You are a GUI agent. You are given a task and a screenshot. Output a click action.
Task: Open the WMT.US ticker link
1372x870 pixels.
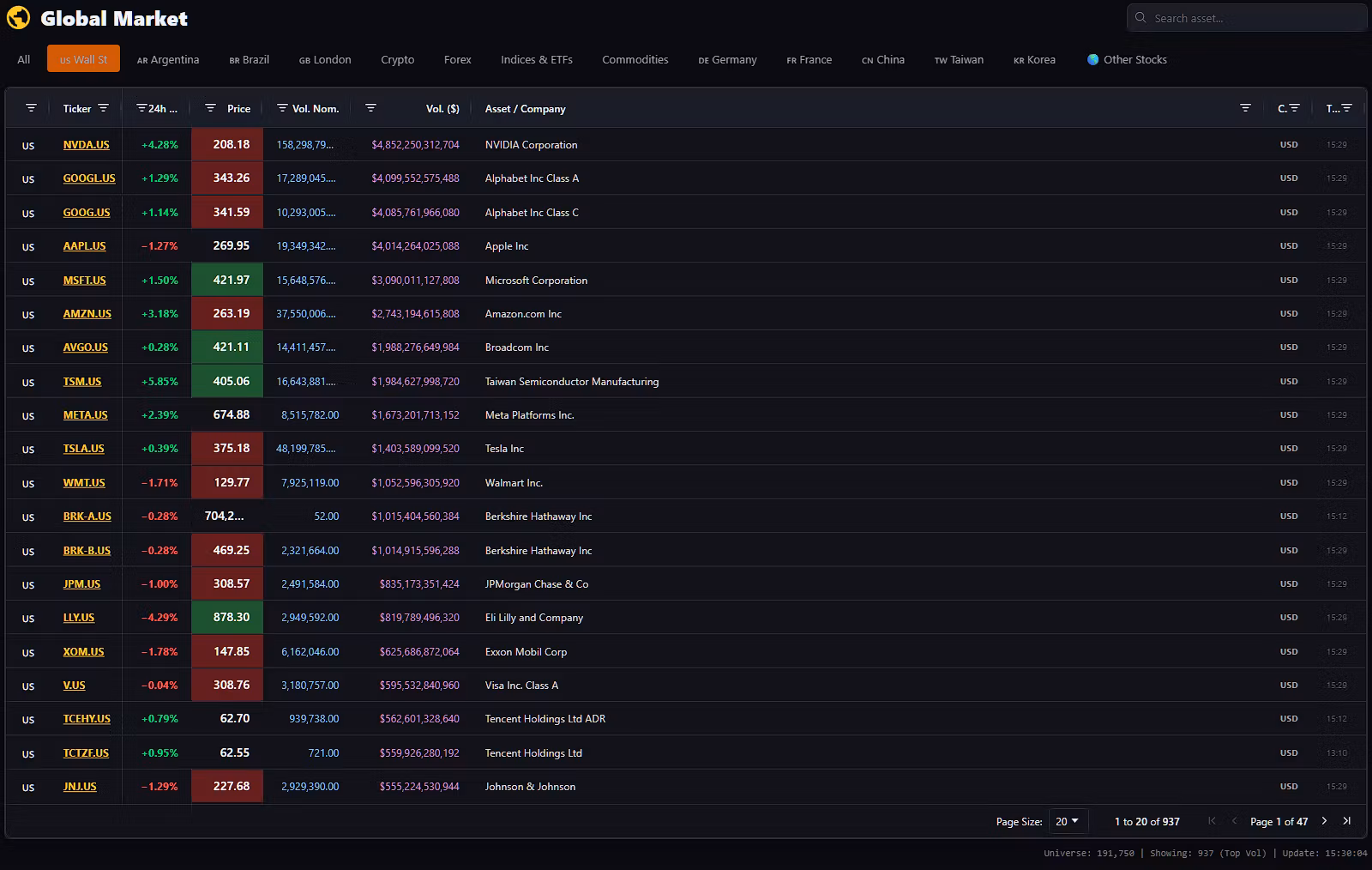tap(84, 483)
